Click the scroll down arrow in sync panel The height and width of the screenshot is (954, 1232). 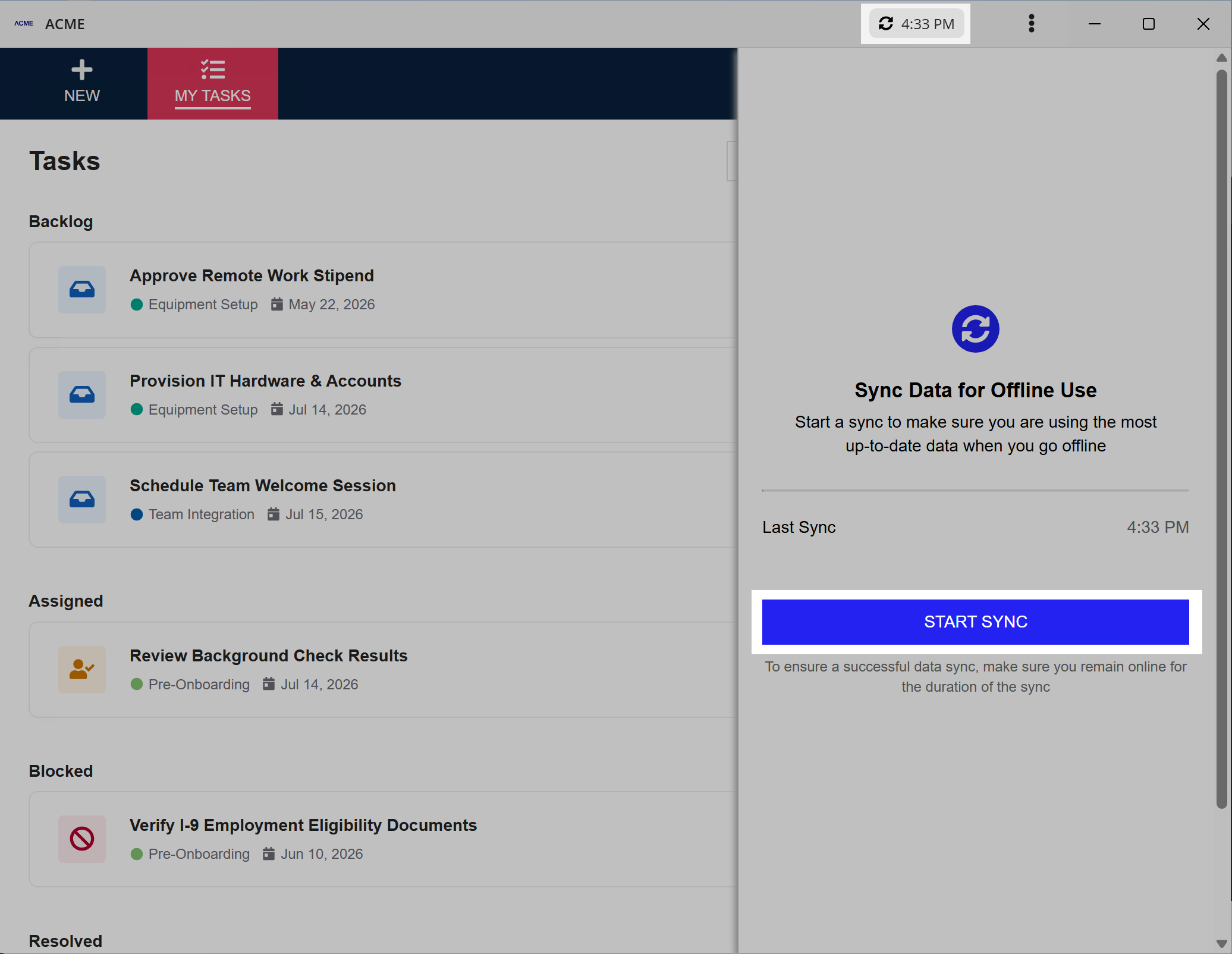(x=1222, y=944)
